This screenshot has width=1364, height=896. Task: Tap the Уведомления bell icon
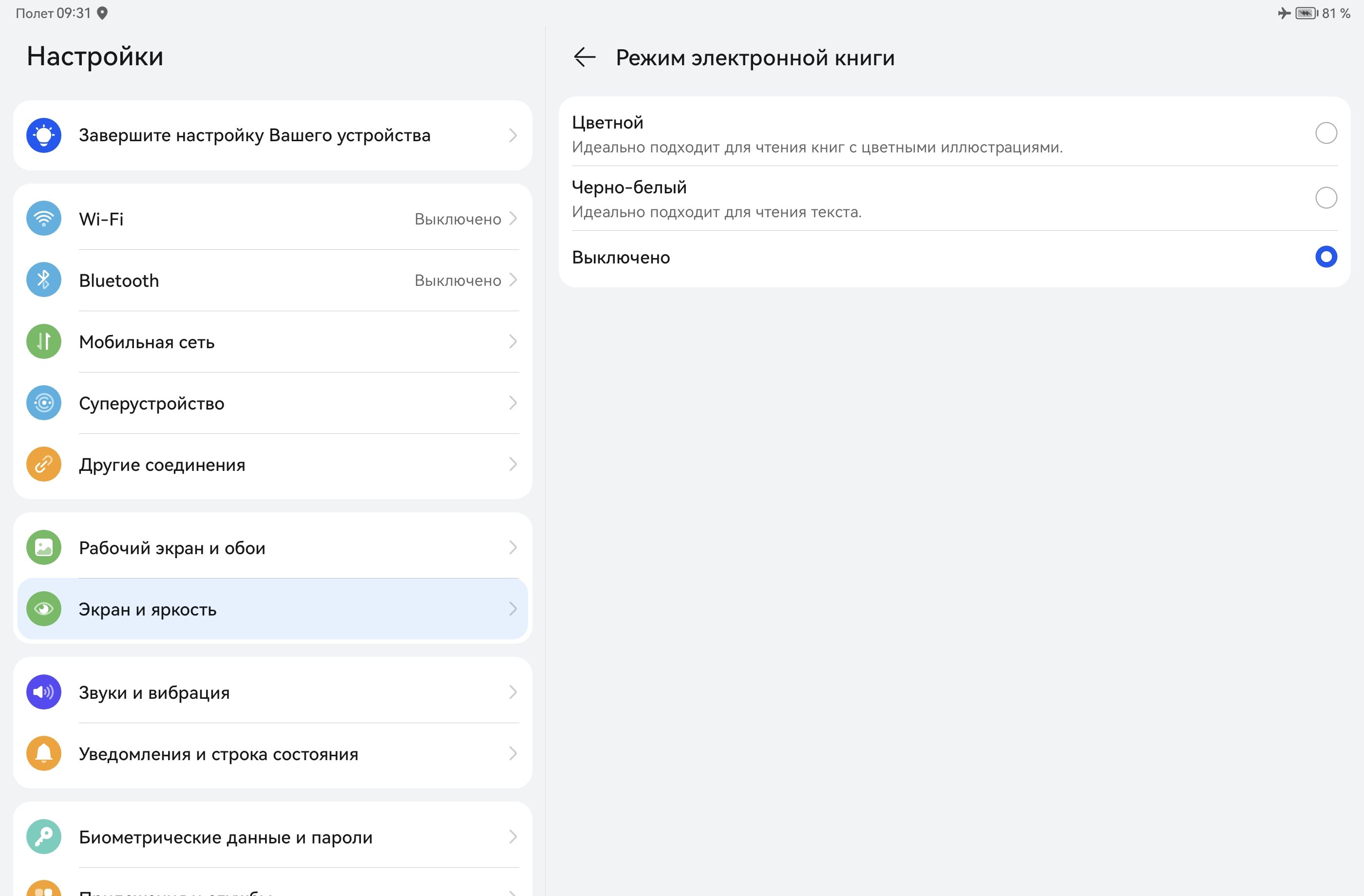tap(43, 753)
